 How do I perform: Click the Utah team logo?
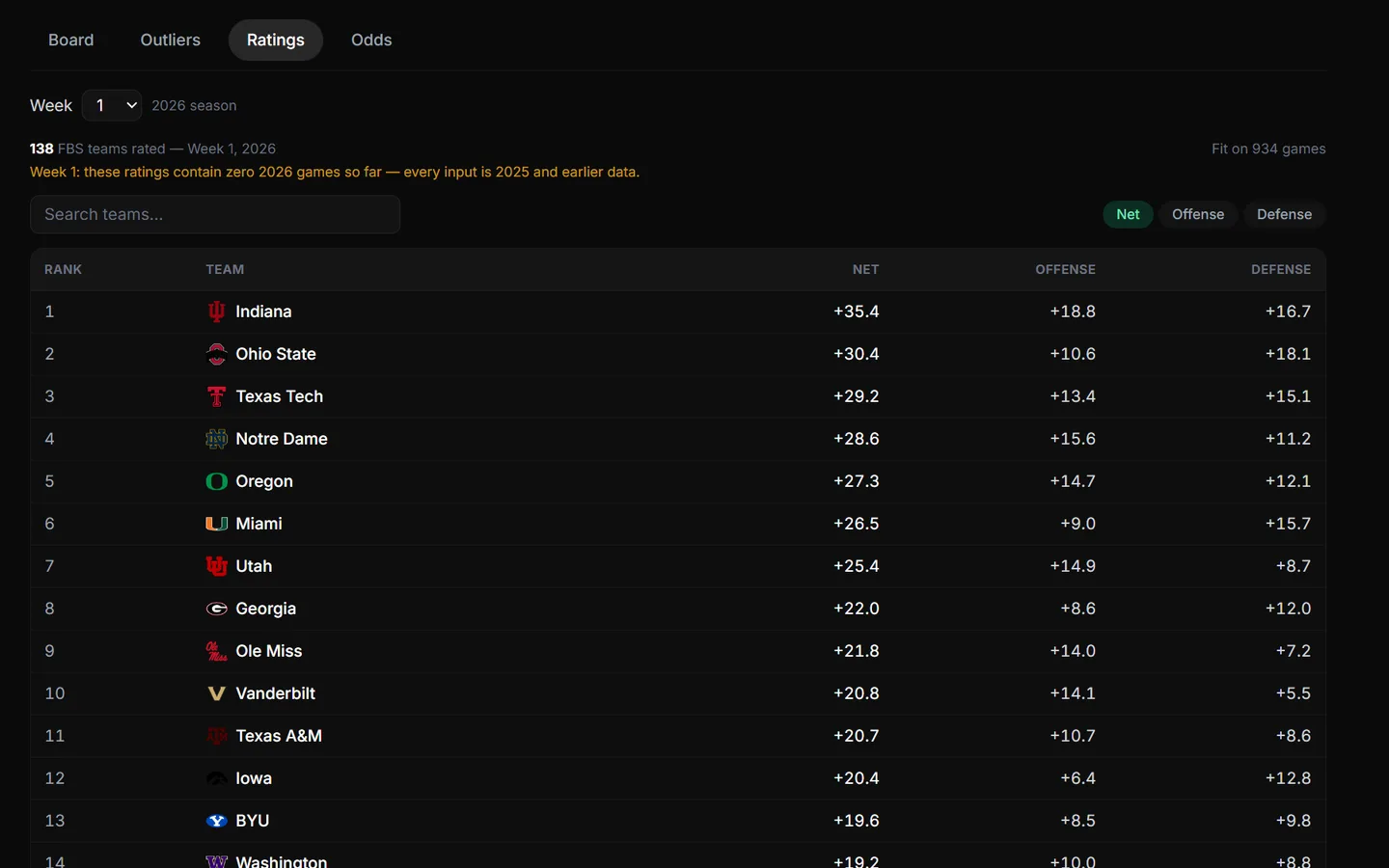[216, 566]
